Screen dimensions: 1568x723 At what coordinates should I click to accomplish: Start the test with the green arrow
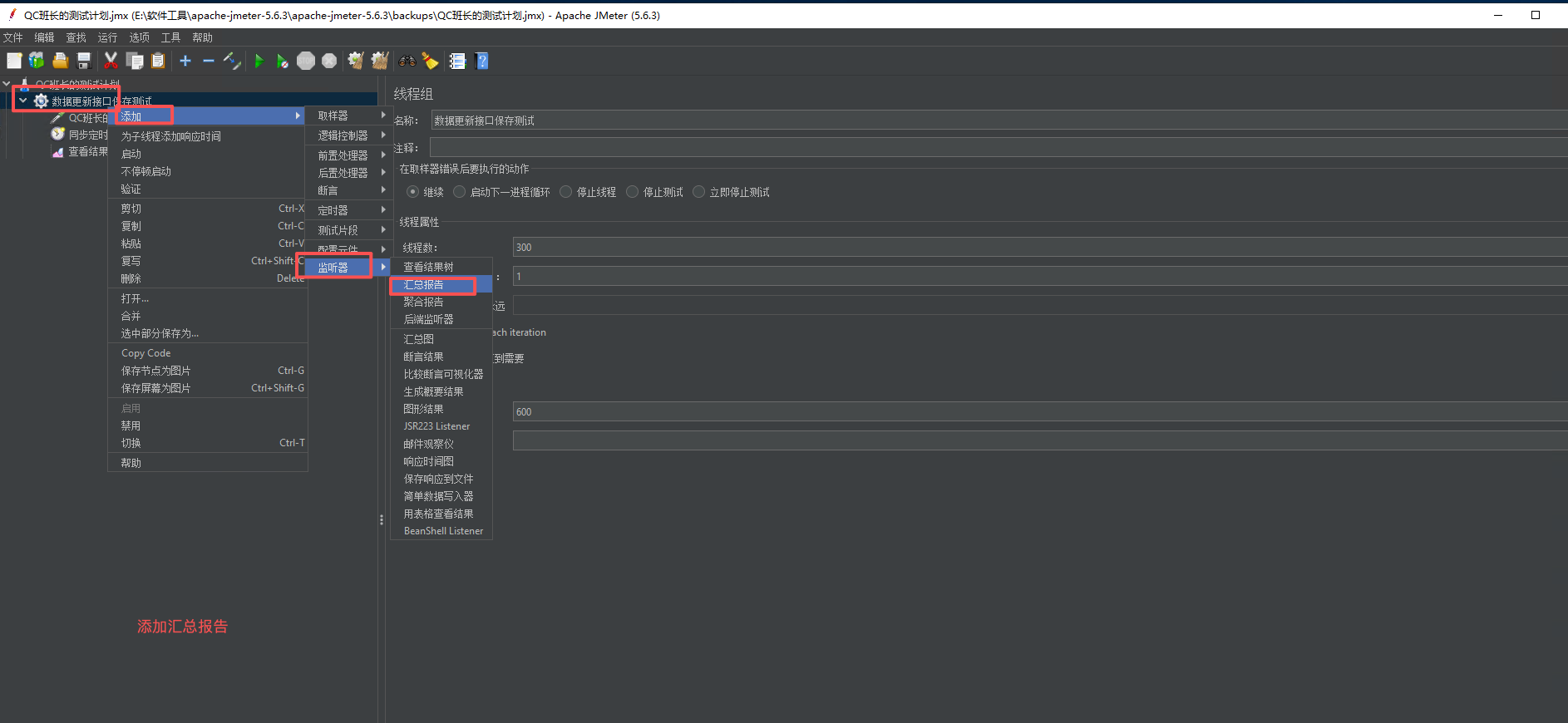click(x=259, y=61)
